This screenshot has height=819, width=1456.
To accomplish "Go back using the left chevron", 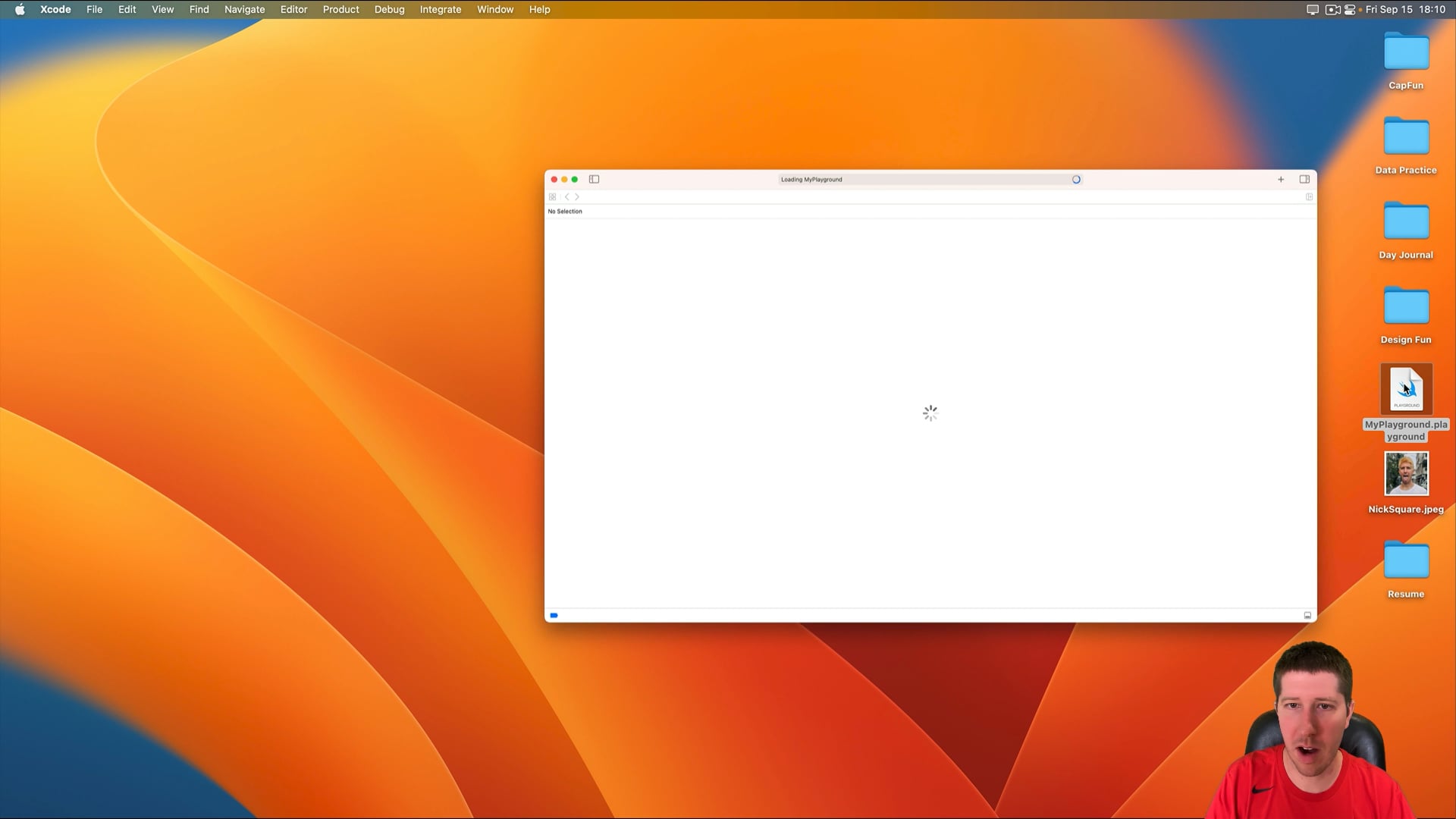I will point(566,197).
